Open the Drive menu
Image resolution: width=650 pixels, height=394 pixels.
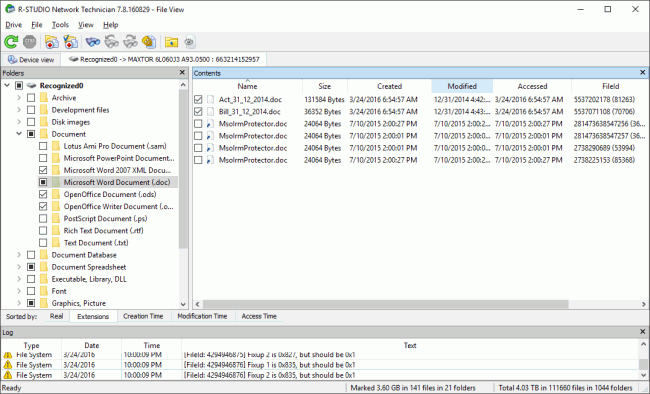13,25
